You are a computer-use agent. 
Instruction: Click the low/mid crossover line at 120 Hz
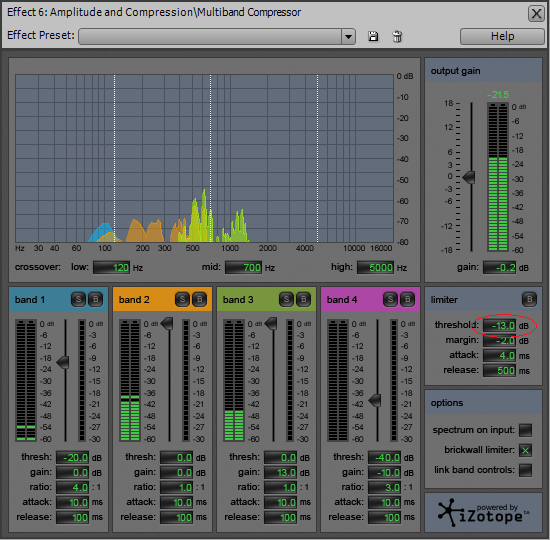pos(114,158)
